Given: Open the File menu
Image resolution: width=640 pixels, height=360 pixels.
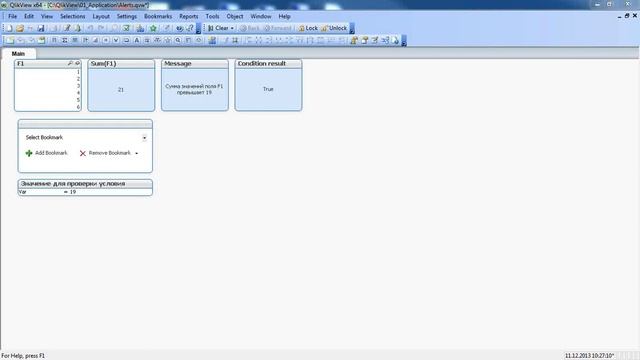Looking at the screenshot, I should pos(12,16).
